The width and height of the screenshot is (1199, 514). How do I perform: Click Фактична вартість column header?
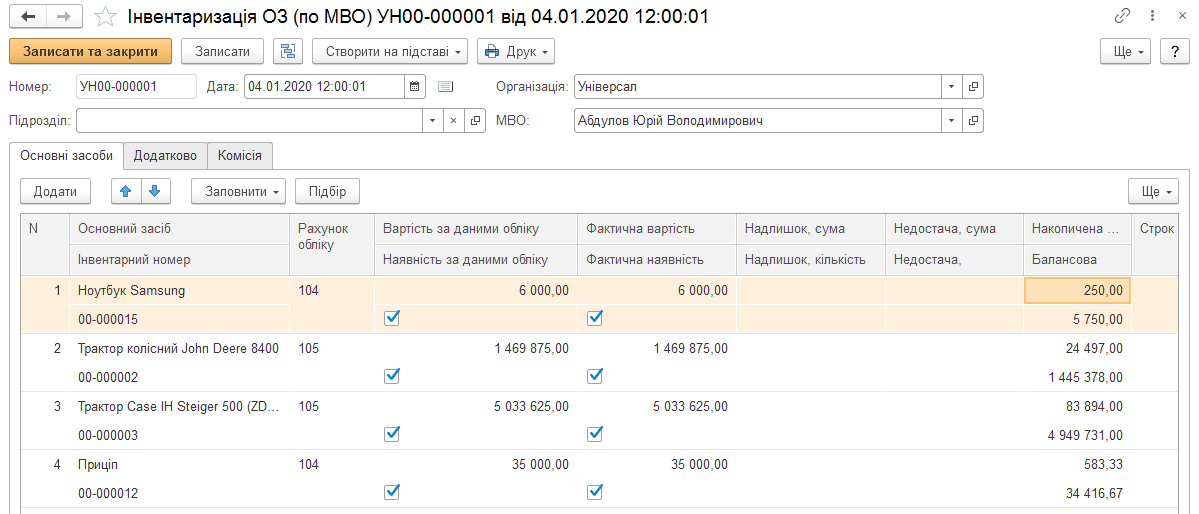coord(657,229)
